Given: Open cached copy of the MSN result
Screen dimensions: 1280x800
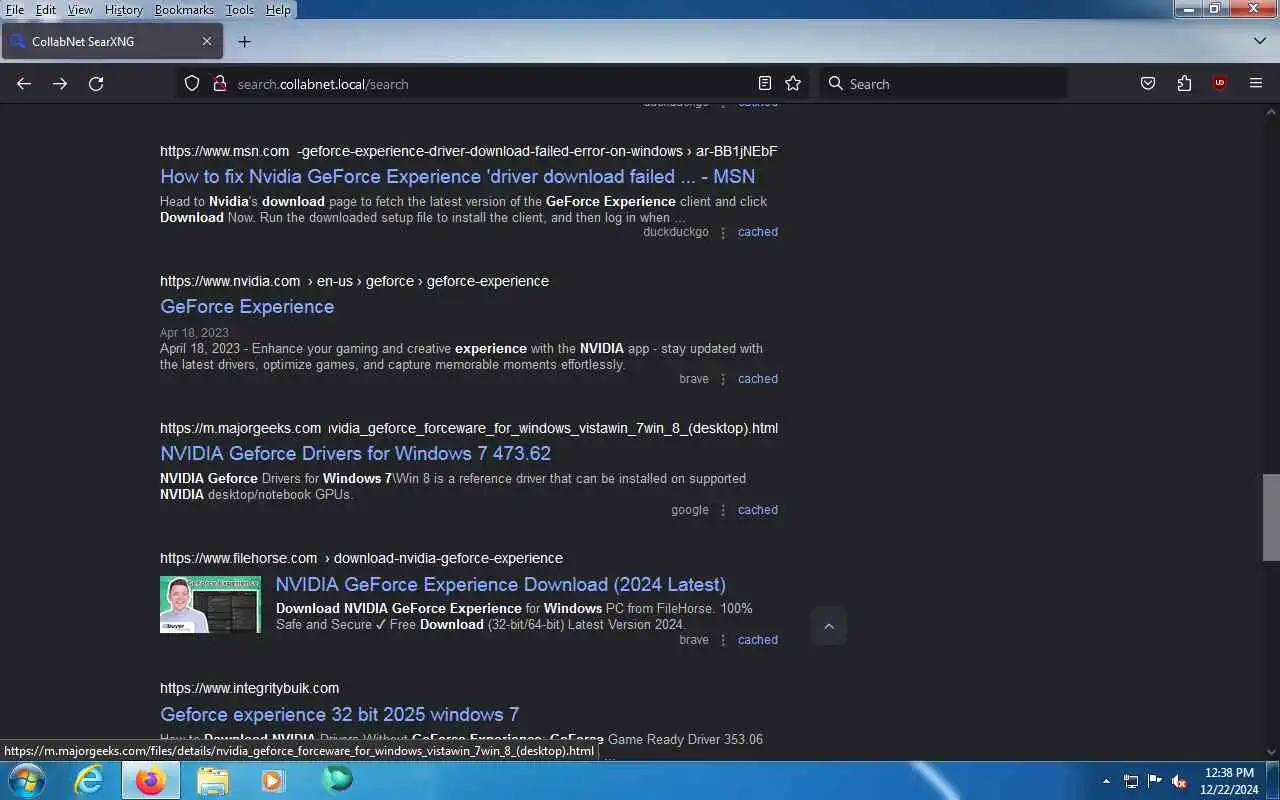Looking at the screenshot, I should coord(758,232).
